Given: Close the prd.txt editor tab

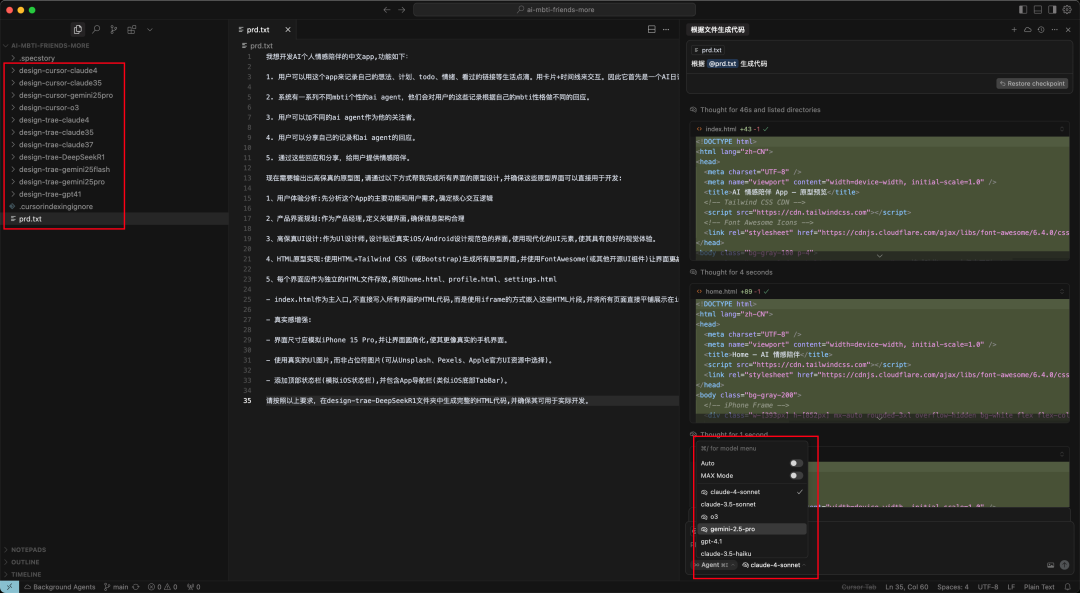Looking at the screenshot, I should (x=288, y=30).
